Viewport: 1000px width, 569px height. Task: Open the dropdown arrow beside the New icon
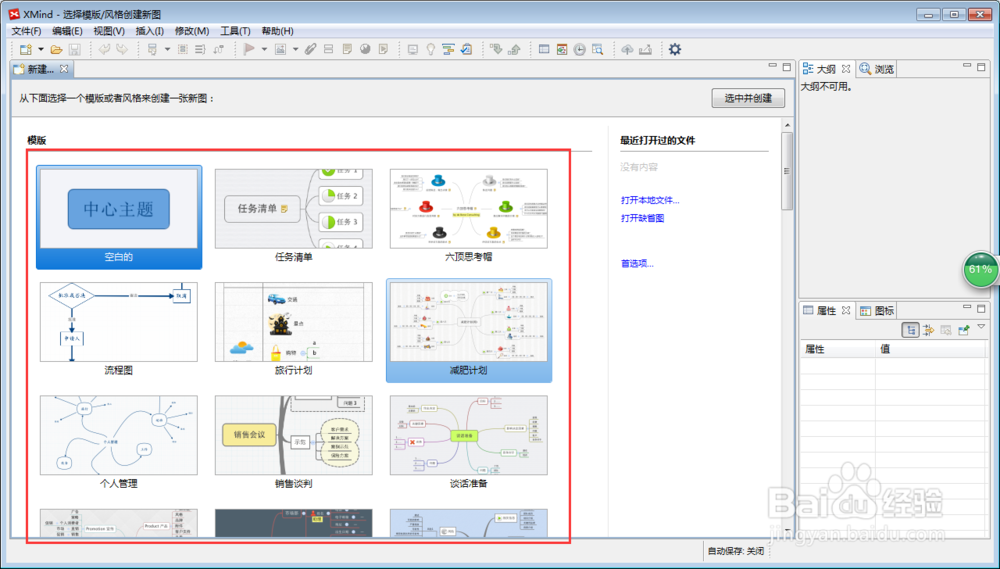[41, 49]
